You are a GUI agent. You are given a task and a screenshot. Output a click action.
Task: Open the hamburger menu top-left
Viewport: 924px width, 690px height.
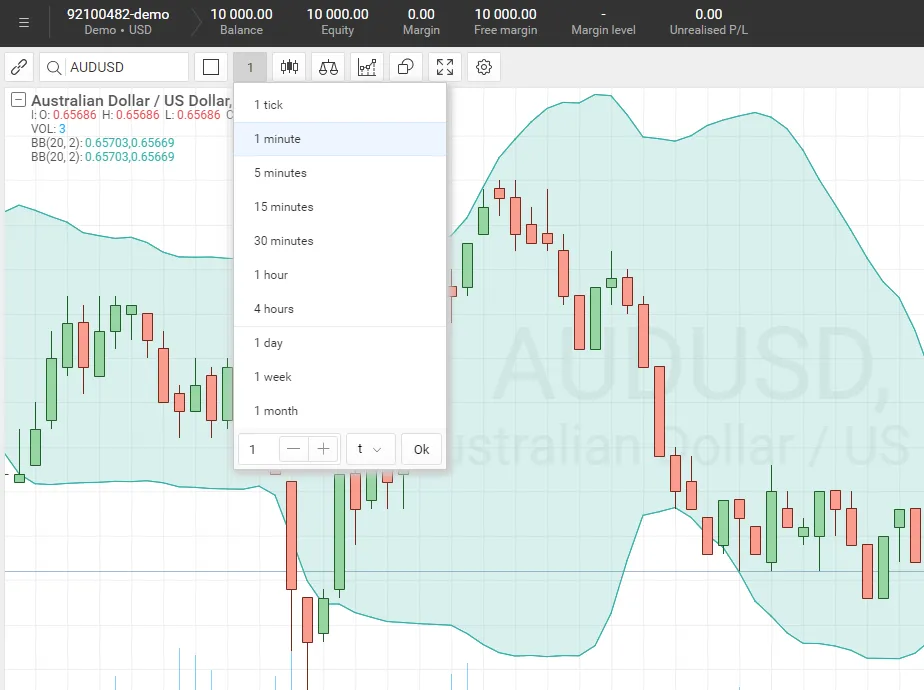[x=24, y=23]
